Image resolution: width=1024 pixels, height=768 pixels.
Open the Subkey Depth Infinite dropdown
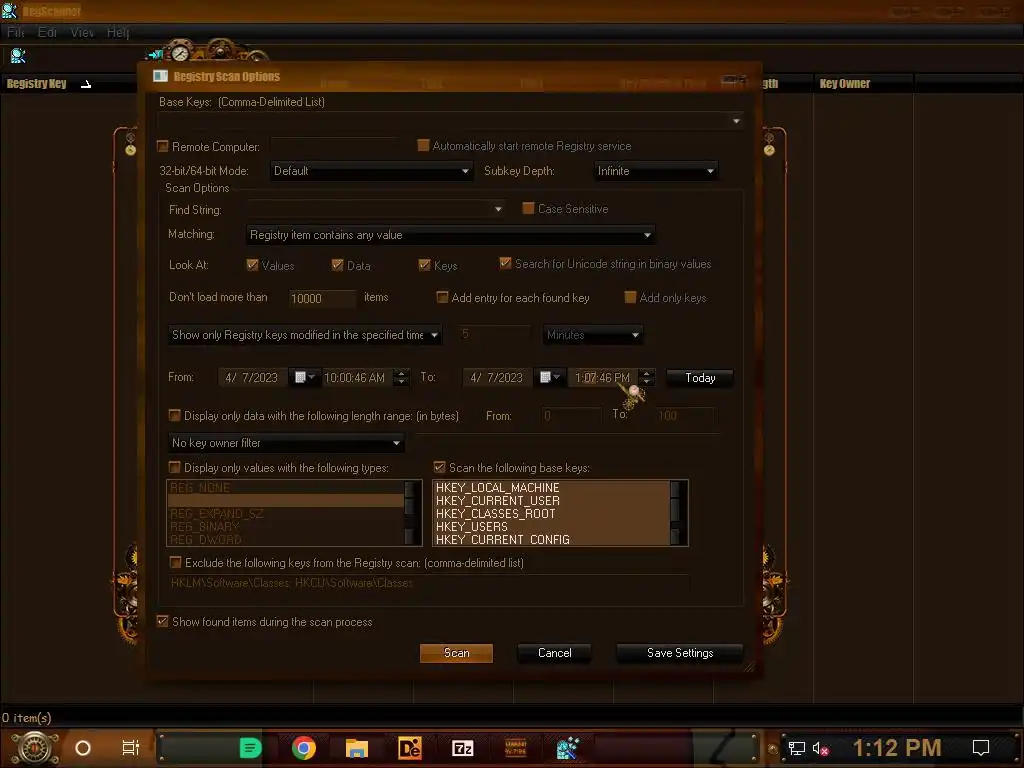(x=656, y=171)
